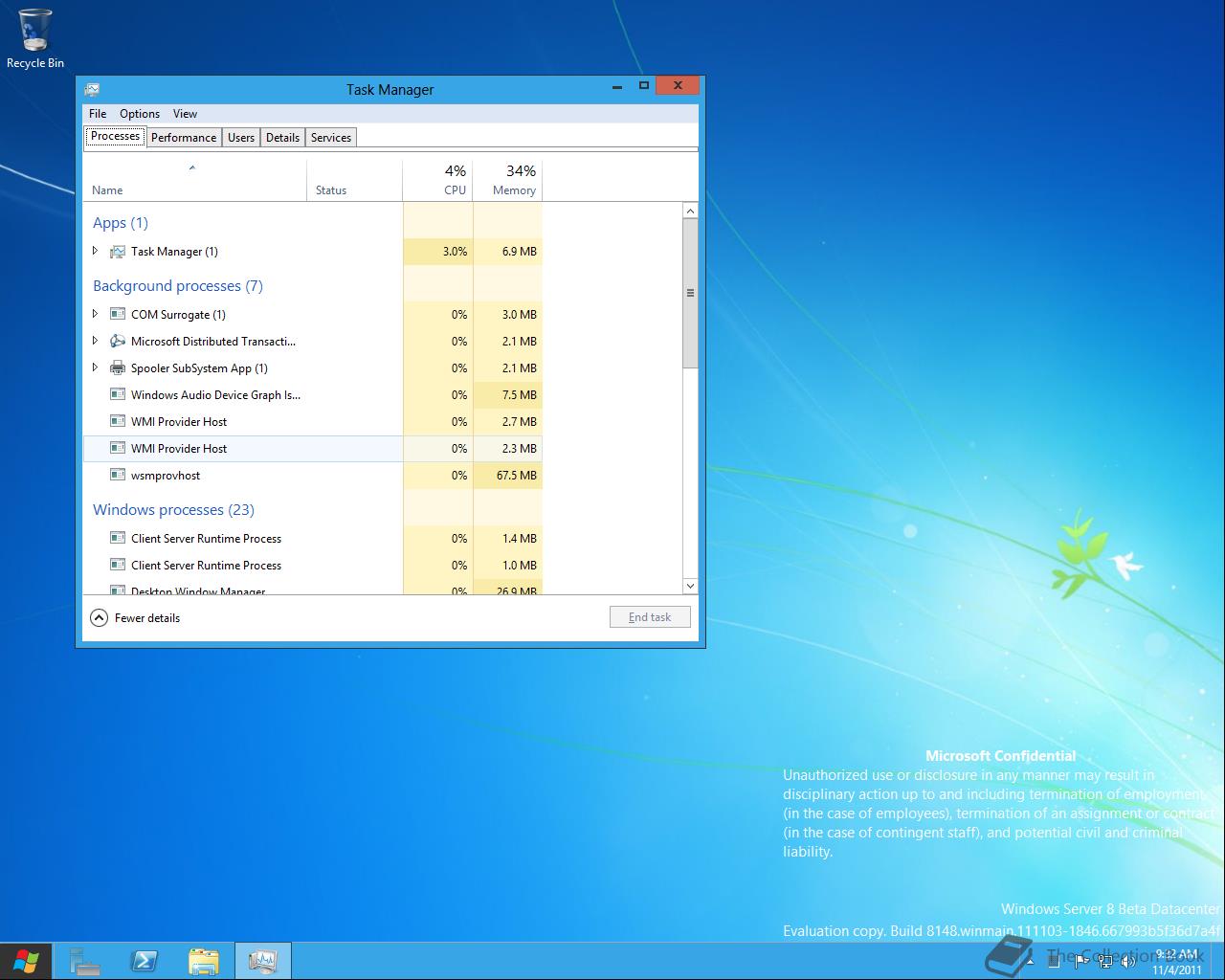Select Task Manager taskbar button
The height and width of the screenshot is (980, 1225).
[263, 961]
